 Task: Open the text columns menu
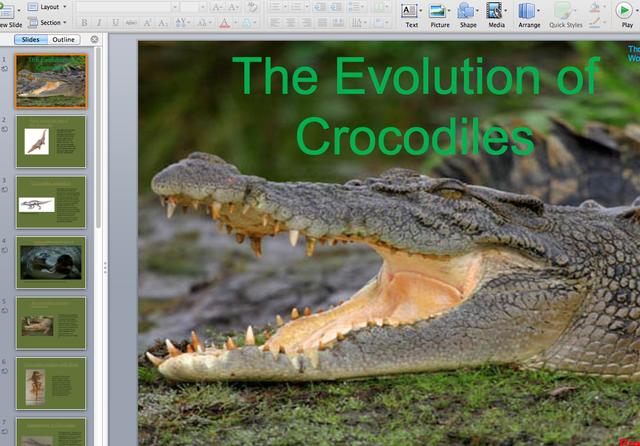click(382, 7)
